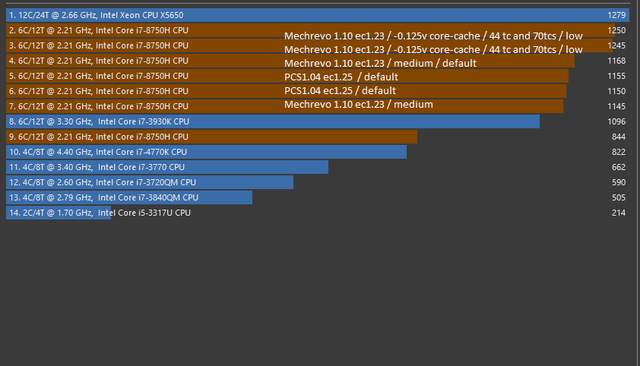Click the score value 1145
The width and height of the screenshot is (640, 366).
click(616, 106)
